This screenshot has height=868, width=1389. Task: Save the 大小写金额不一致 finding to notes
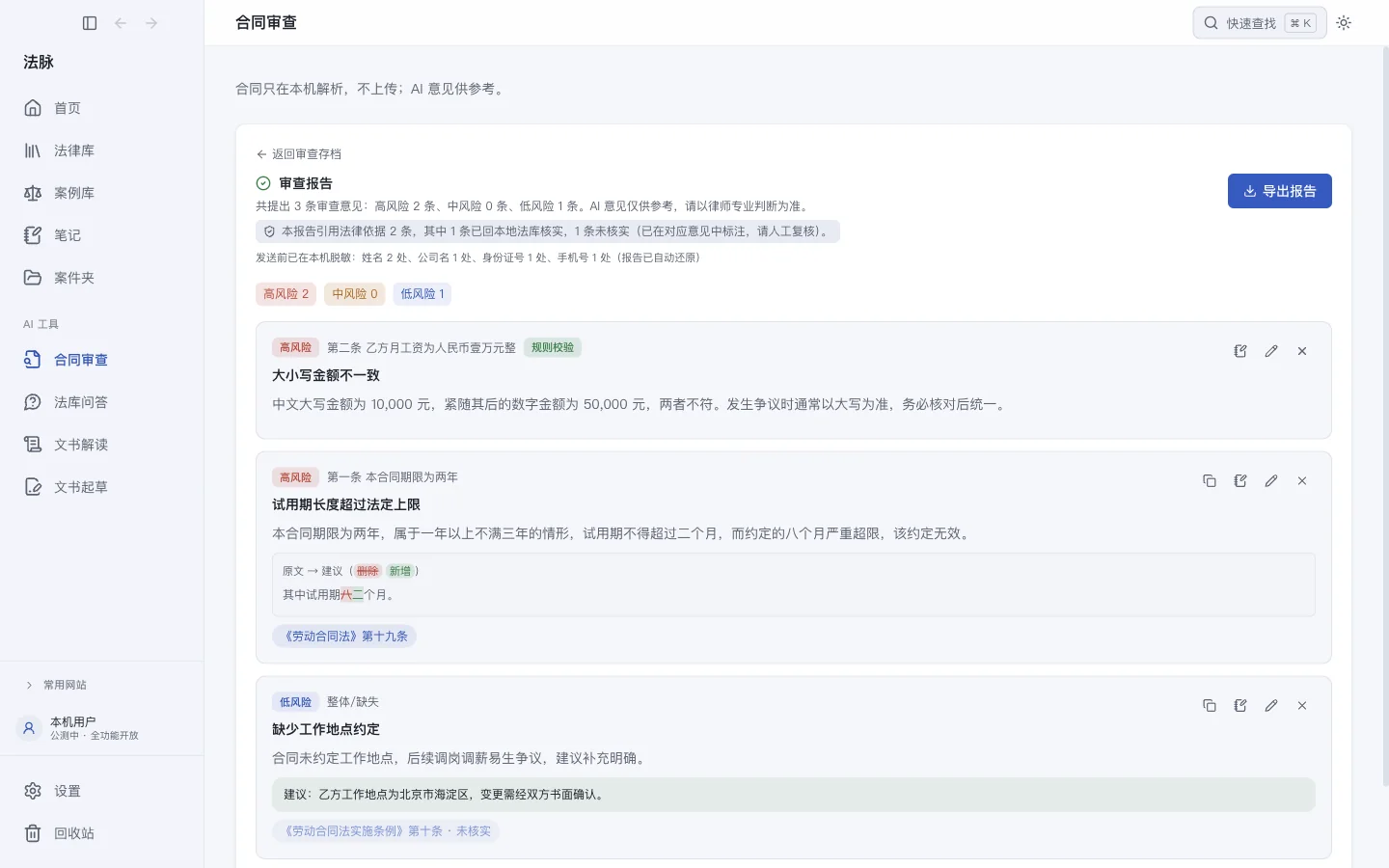click(x=1240, y=351)
